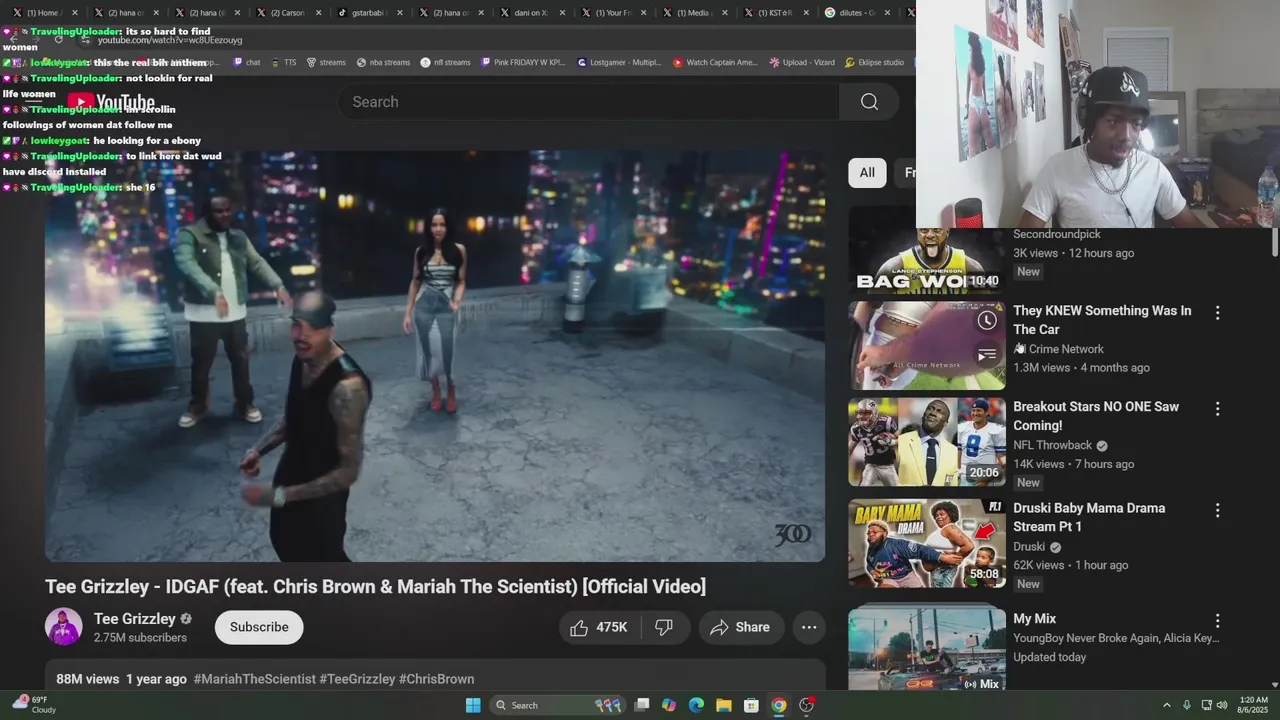
Task: Click Watch Later clock icon on Crime Network thumbnail
Action: point(987,320)
